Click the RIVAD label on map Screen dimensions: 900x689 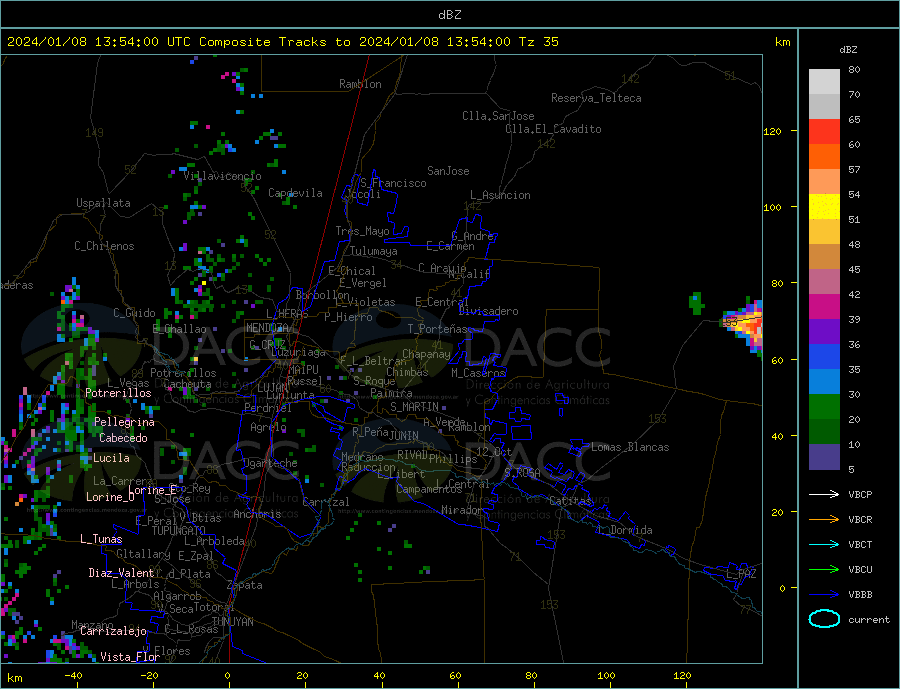click(x=413, y=455)
